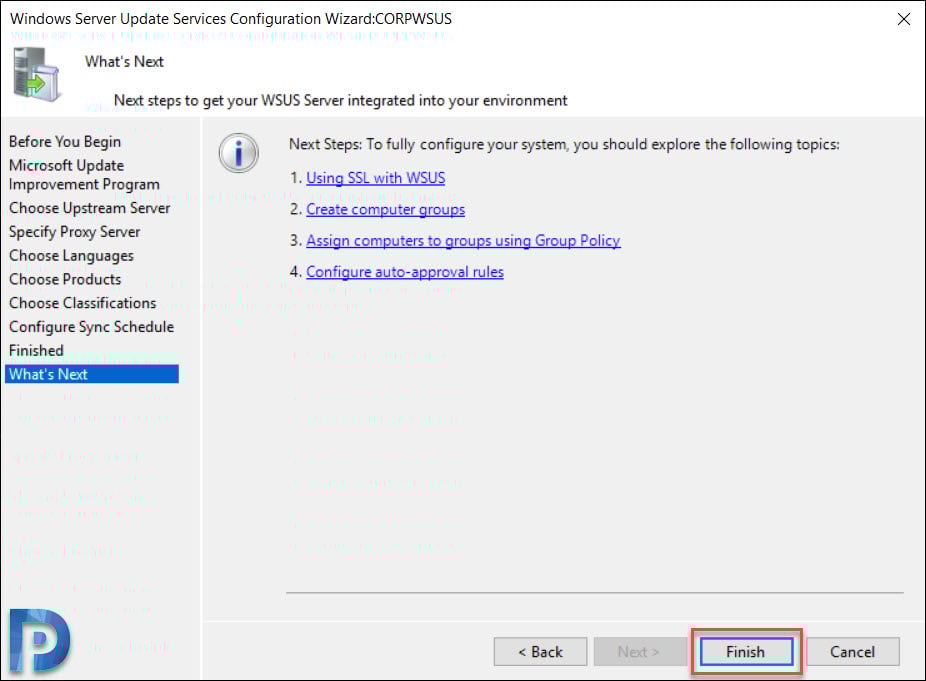The width and height of the screenshot is (926, 681).
Task: Select Microsoft Update Improvement Program step
Action: point(84,175)
